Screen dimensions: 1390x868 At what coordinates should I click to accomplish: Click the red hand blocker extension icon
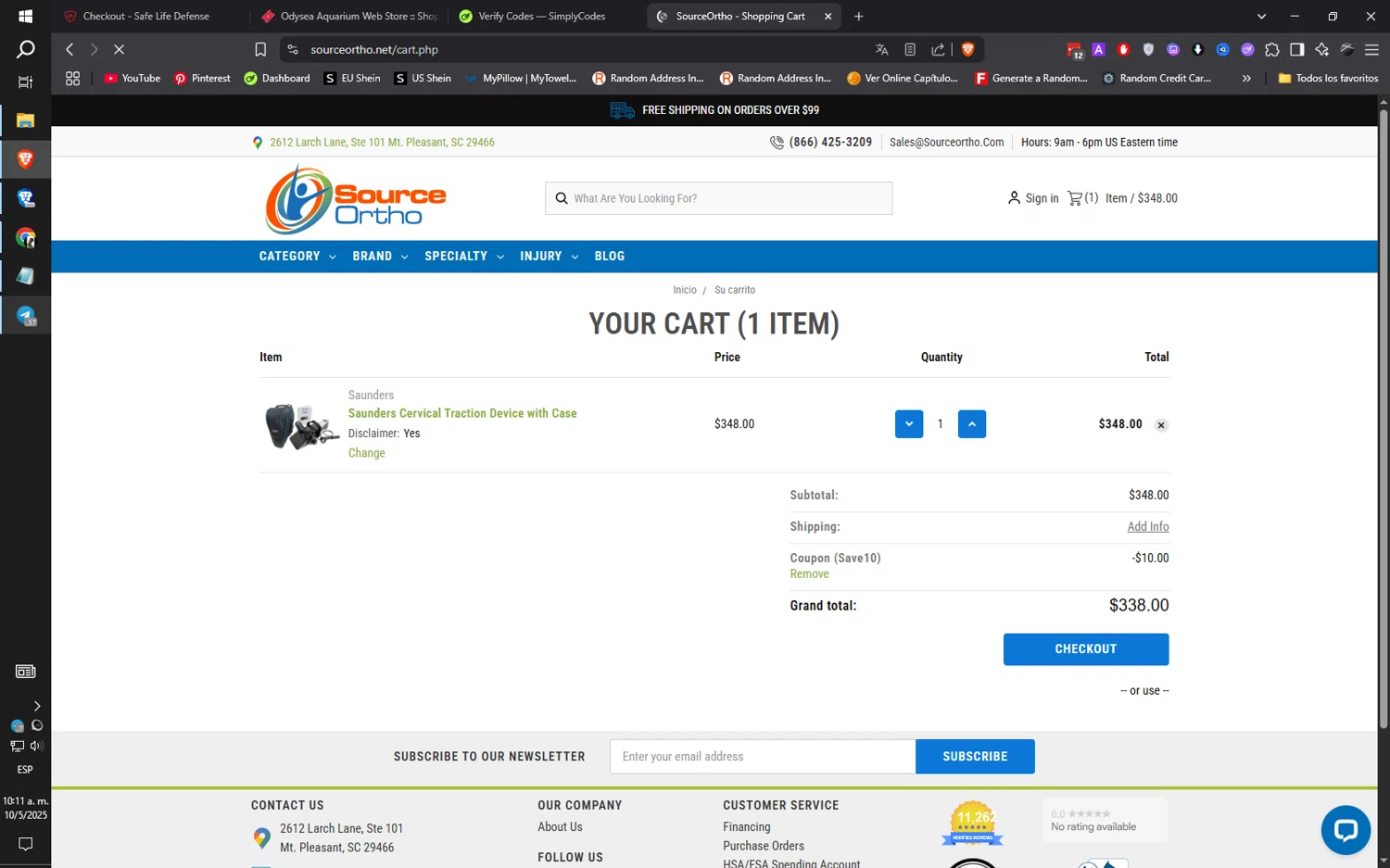[1123, 49]
